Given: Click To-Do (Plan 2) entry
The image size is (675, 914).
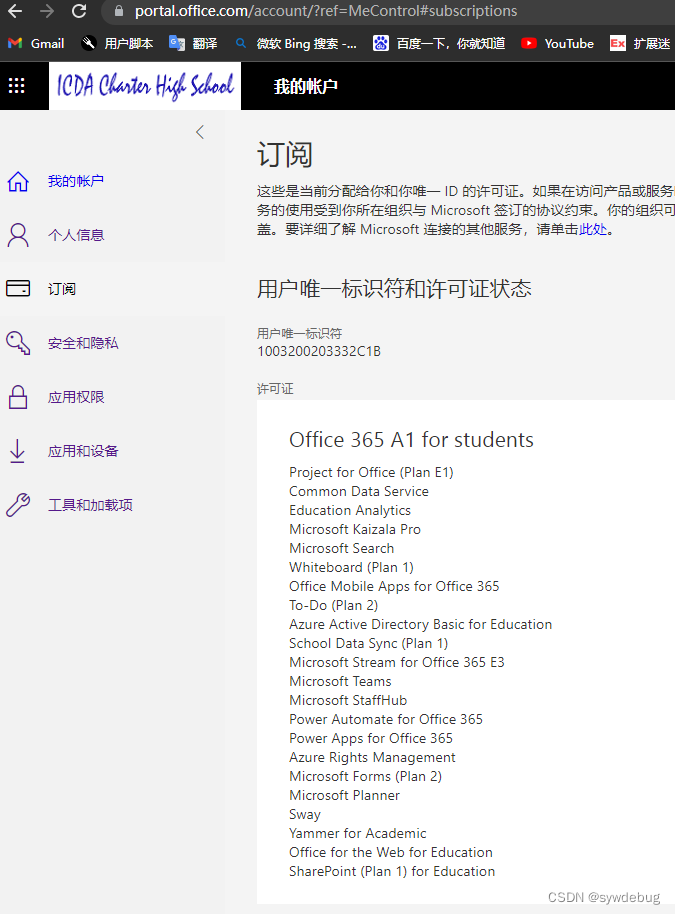Looking at the screenshot, I should [333, 606].
